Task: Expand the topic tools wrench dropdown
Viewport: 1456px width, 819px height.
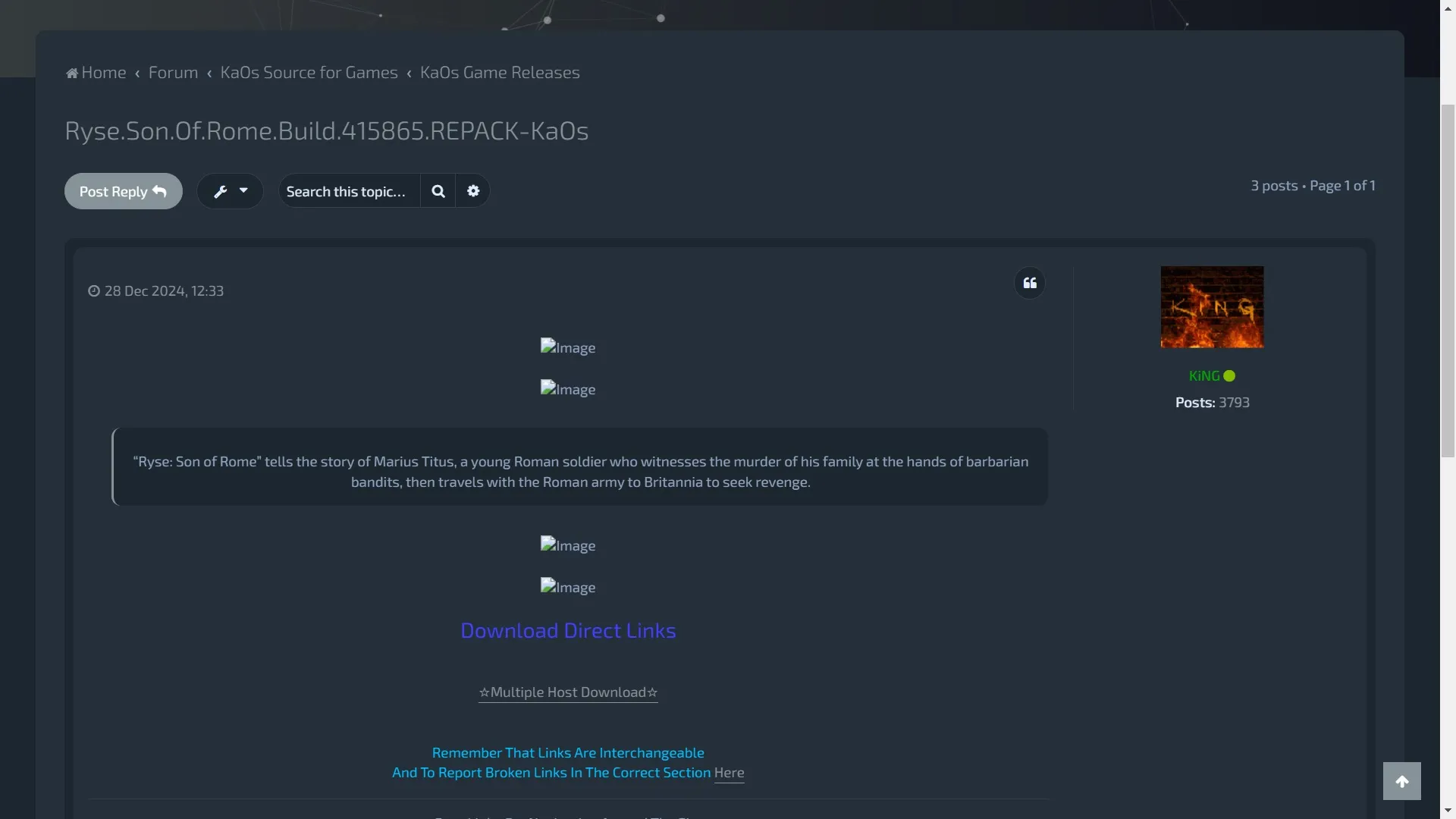Action: 231,191
